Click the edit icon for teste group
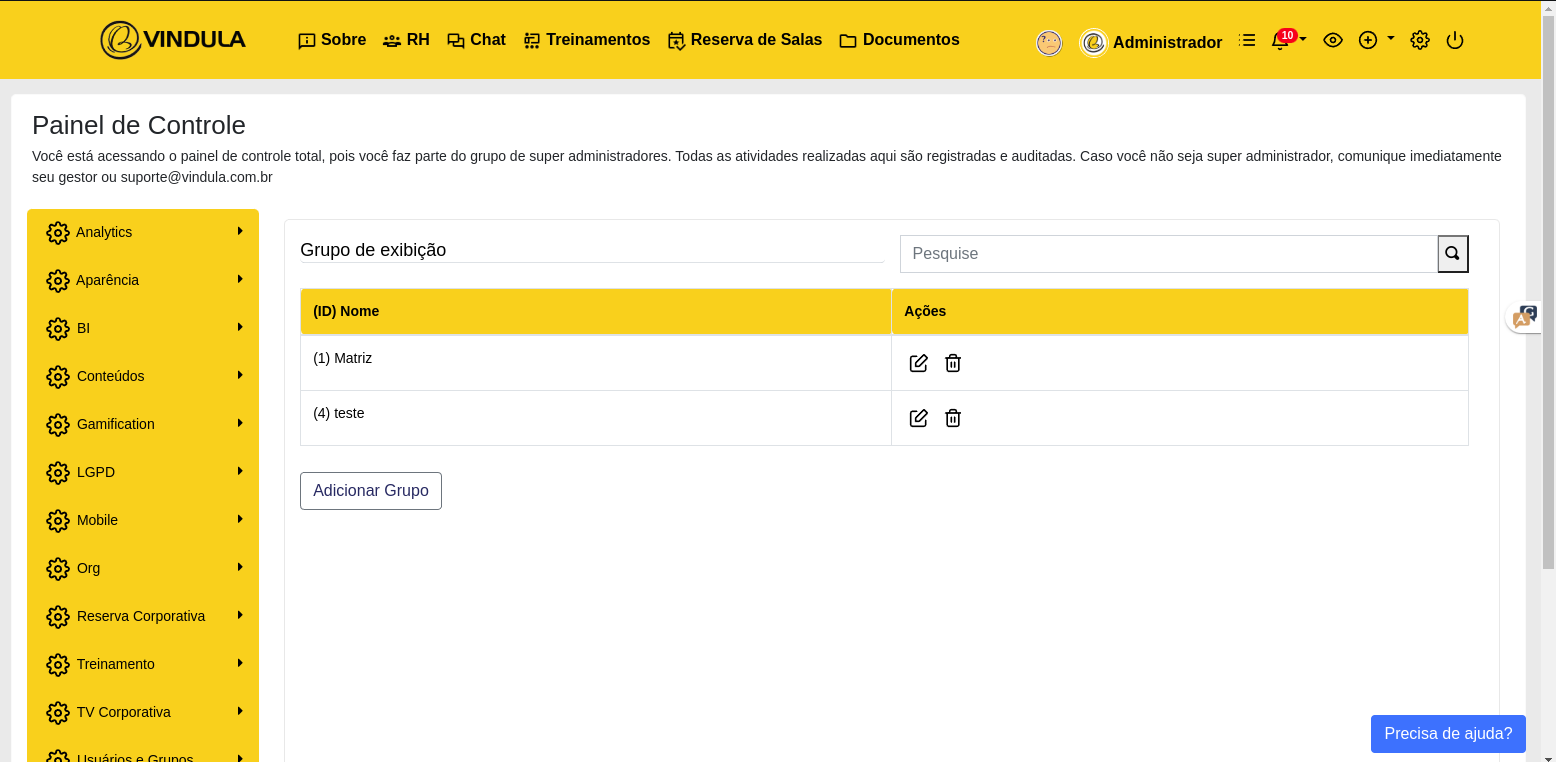Image resolution: width=1556 pixels, height=762 pixels. [x=918, y=418]
